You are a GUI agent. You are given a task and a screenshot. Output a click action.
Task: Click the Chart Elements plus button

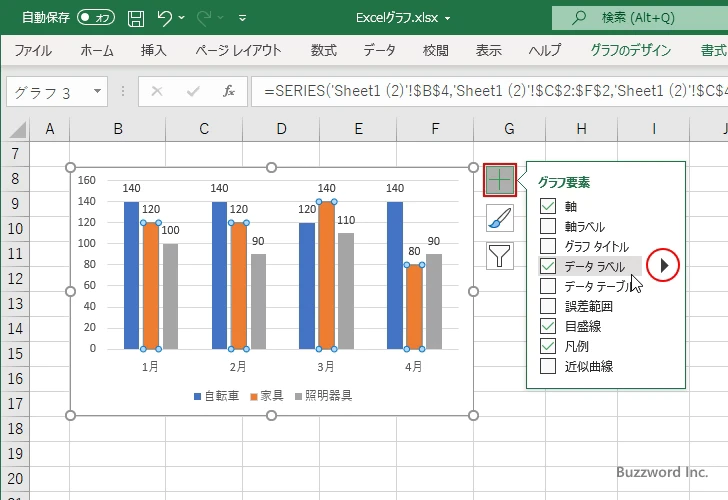500,180
